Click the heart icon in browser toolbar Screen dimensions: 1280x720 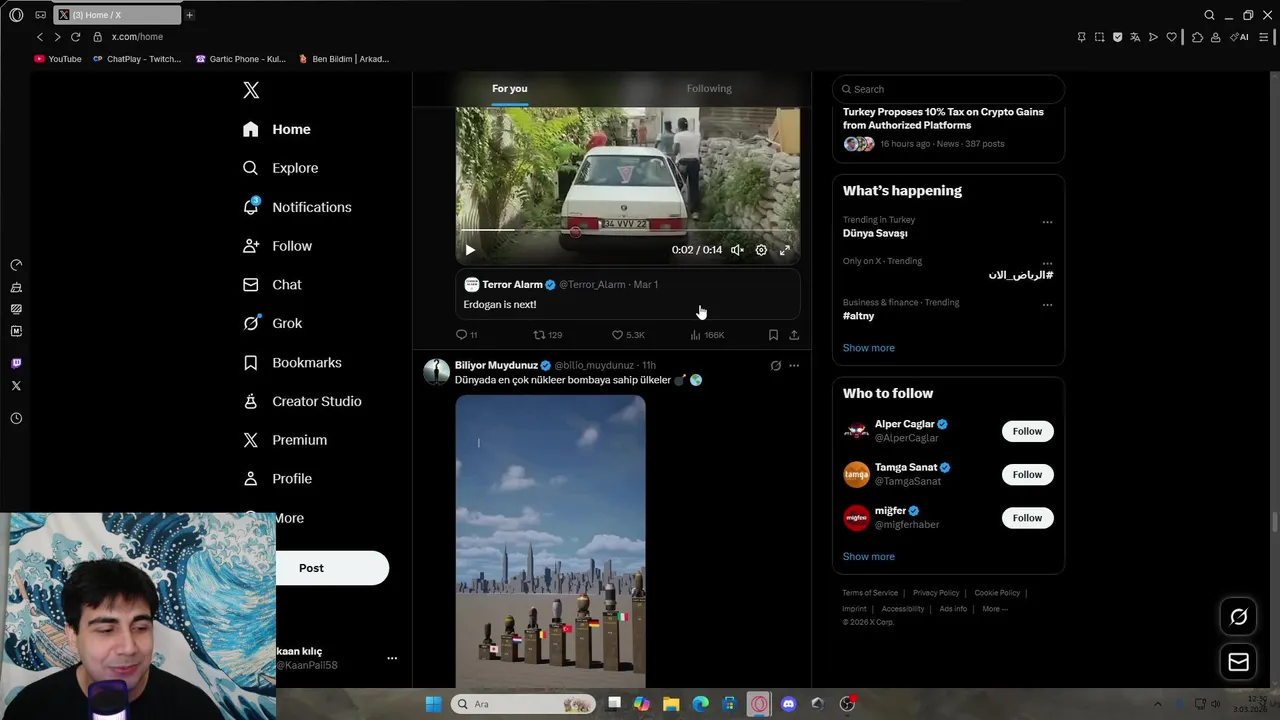pyautogui.click(x=1171, y=37)
